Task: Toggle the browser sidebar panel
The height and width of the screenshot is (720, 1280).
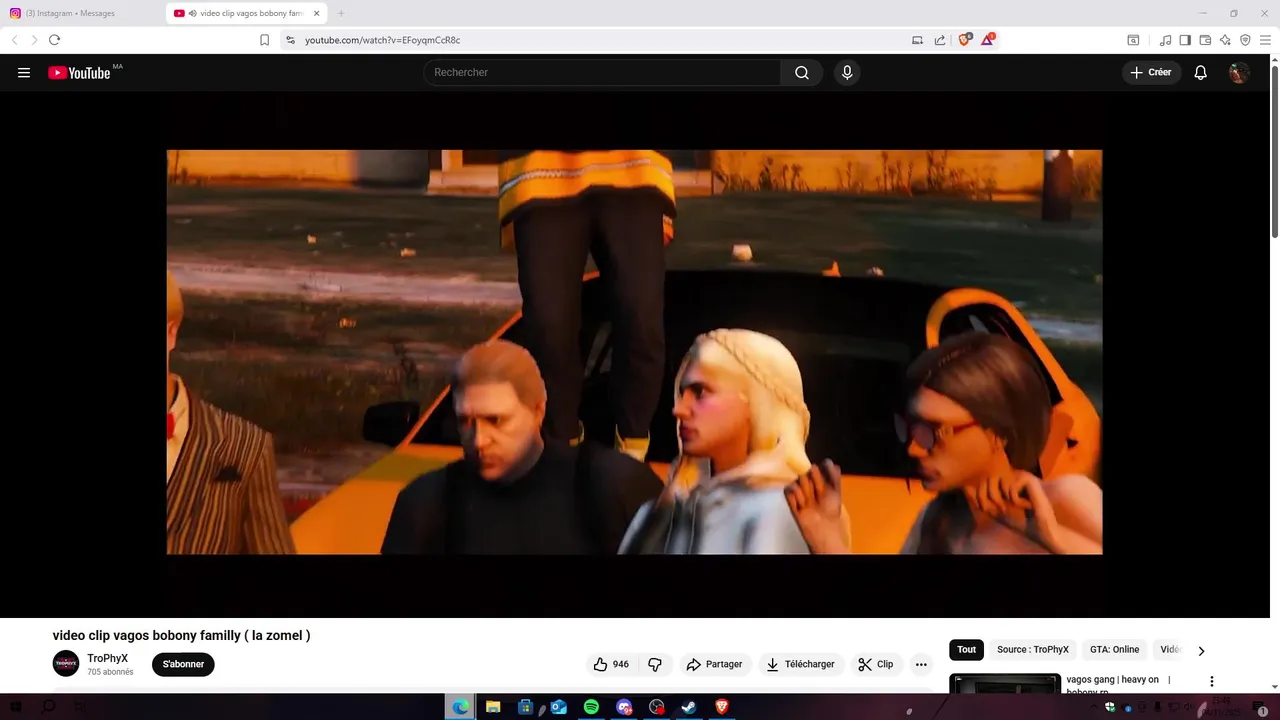Action: pyautogui.click(x=1185, y=40)
